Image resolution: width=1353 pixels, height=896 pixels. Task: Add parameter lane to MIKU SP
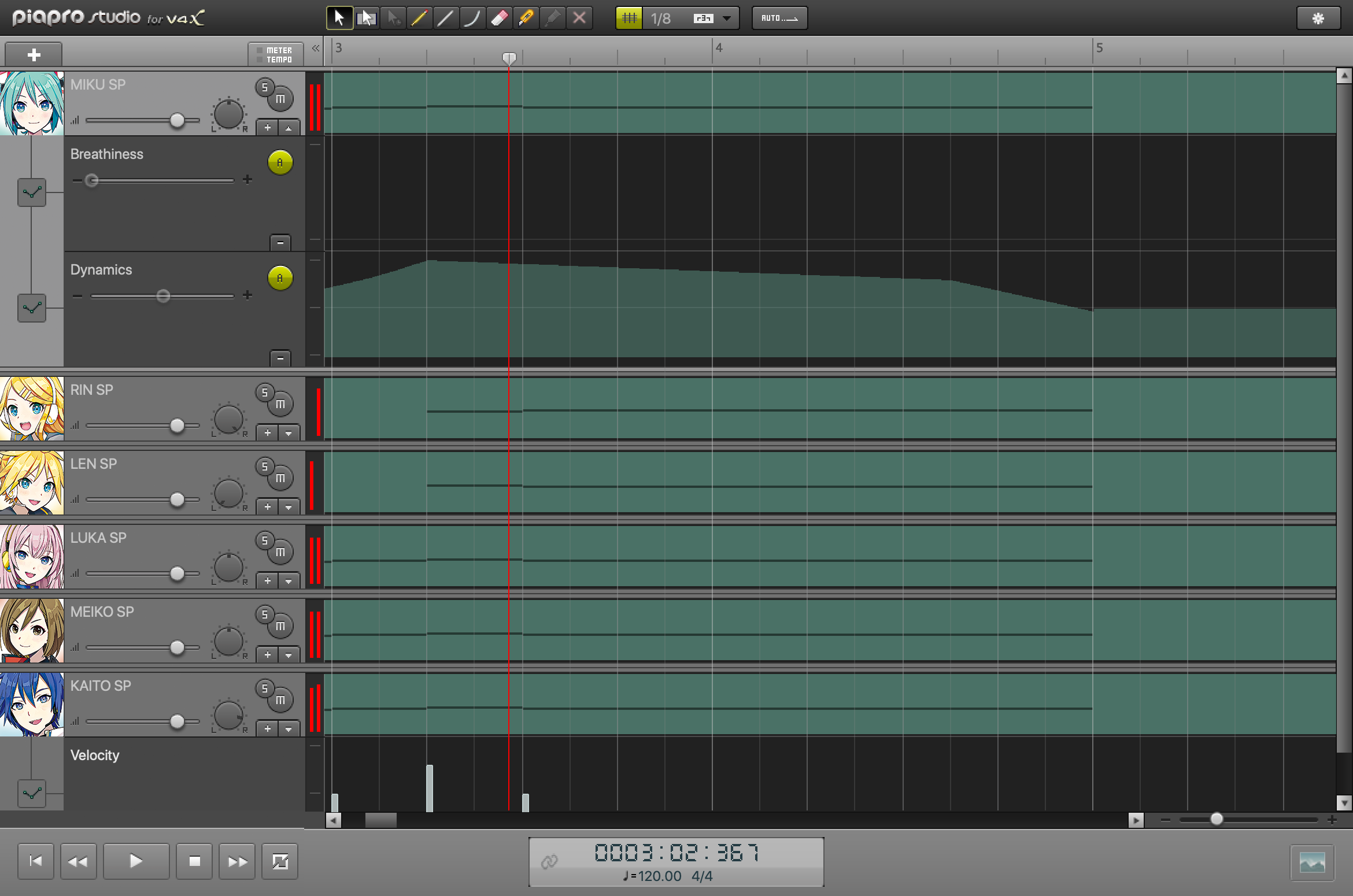click(x=268, y=128)
